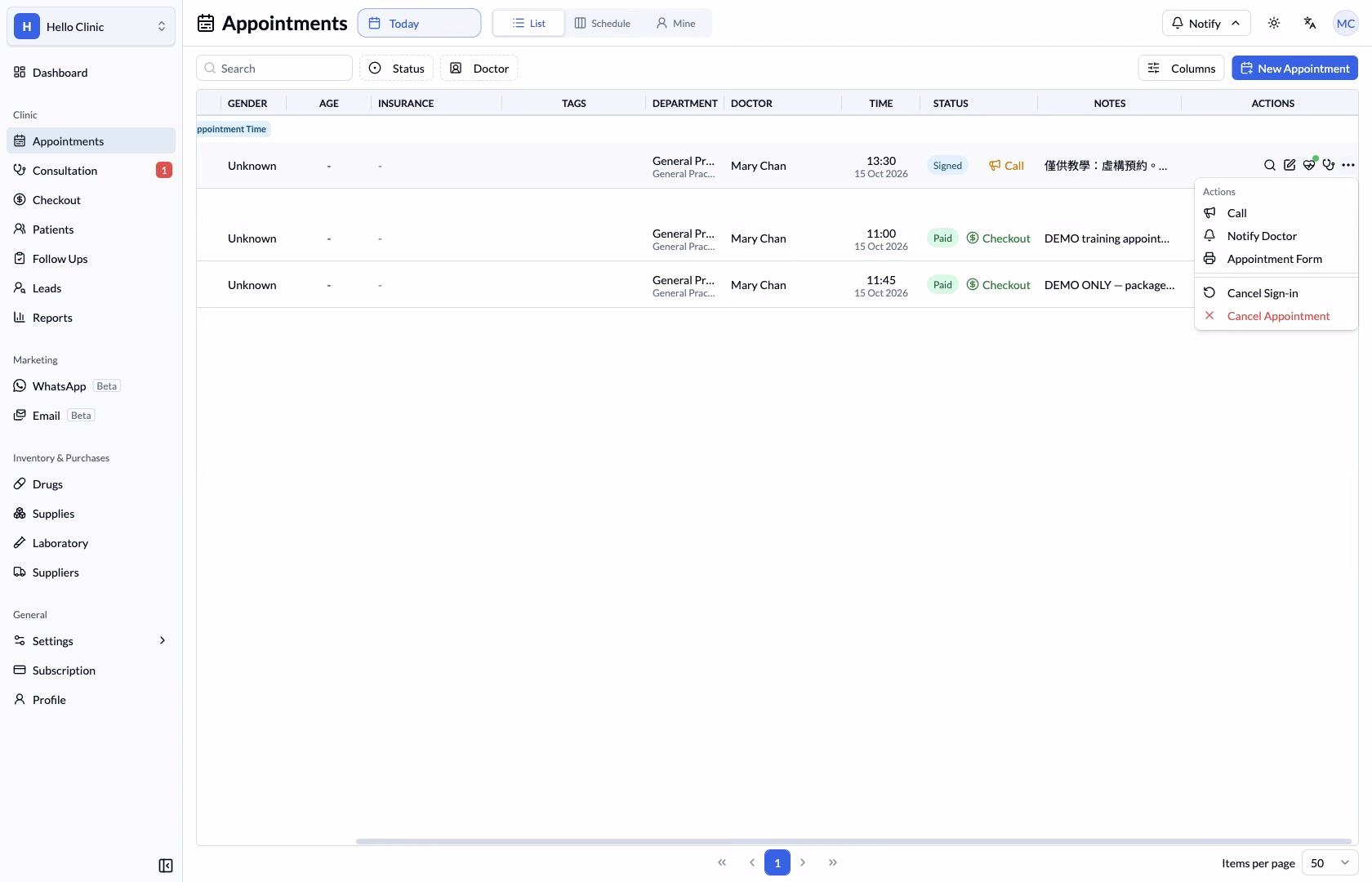Viewport: 1372px width, 882px height.
Task: Click Checkout in the 11:45 appointment row
Action: 998,285
